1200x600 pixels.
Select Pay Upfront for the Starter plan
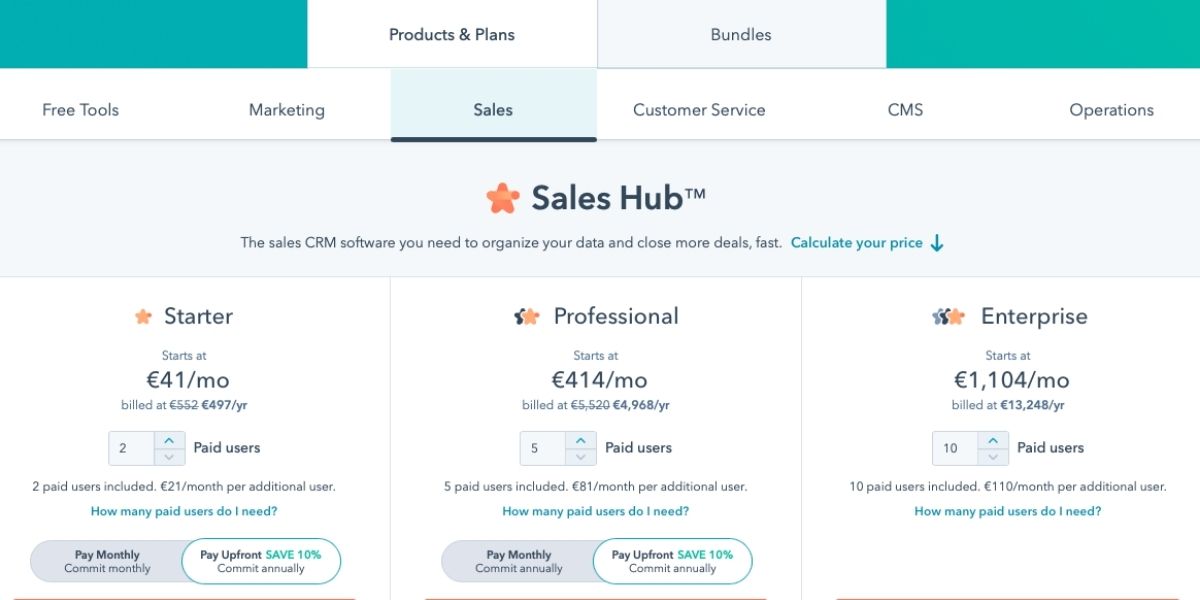pos(261,561)
